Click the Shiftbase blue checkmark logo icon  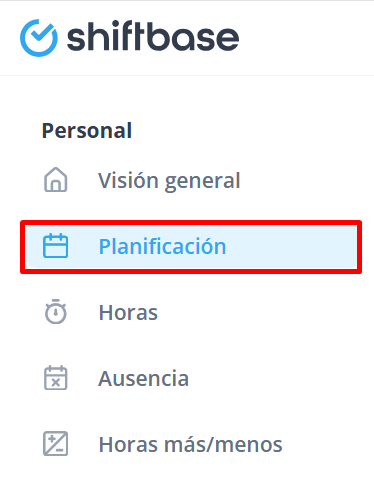(39, 38)
